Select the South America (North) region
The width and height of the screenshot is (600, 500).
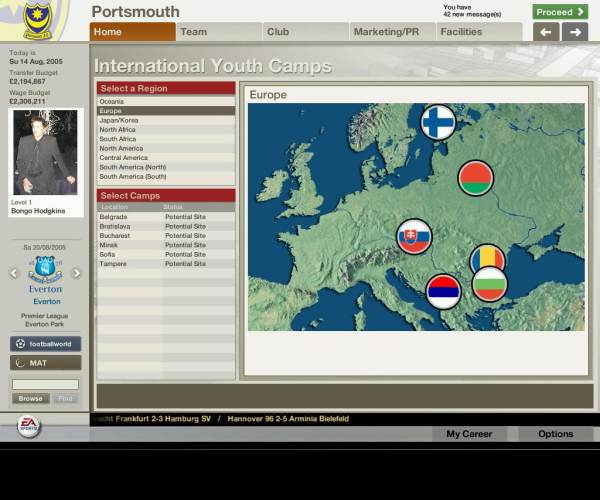point(166,167)
